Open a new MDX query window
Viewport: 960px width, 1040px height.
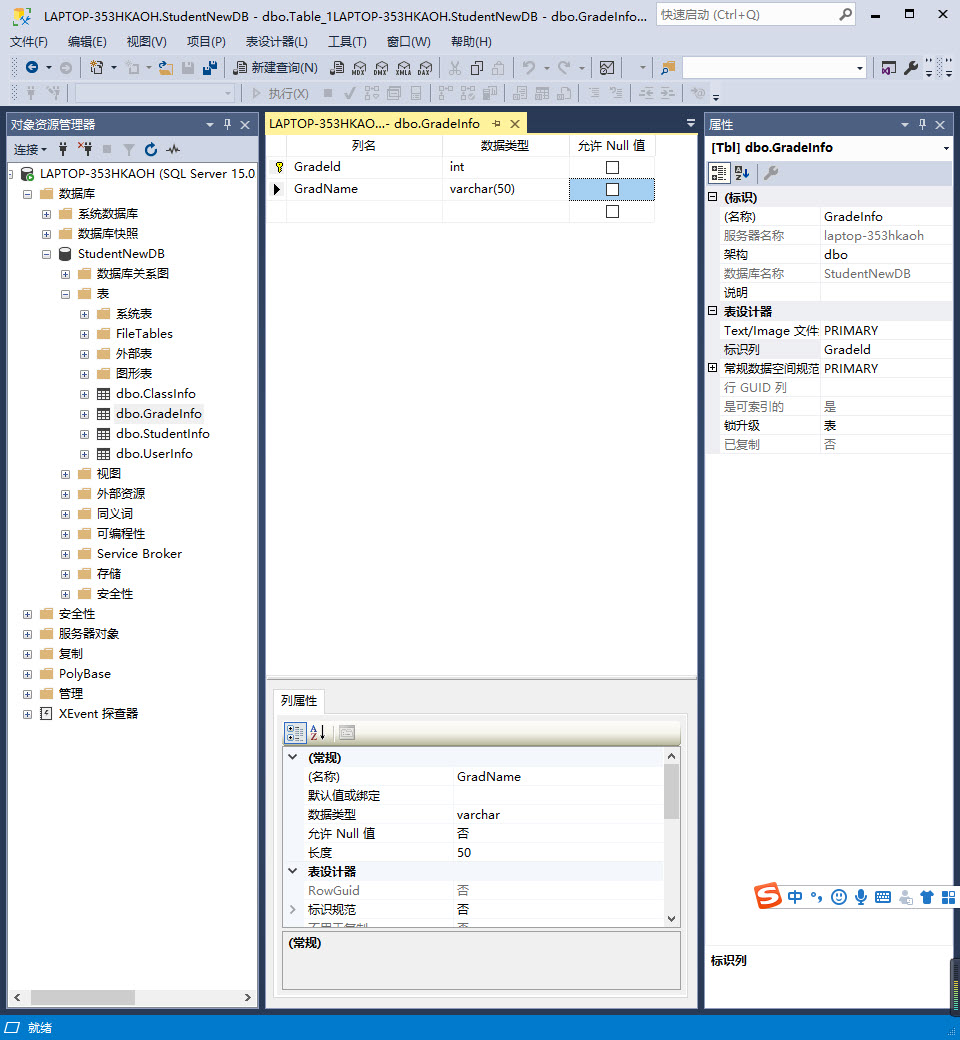coord(359,69)
